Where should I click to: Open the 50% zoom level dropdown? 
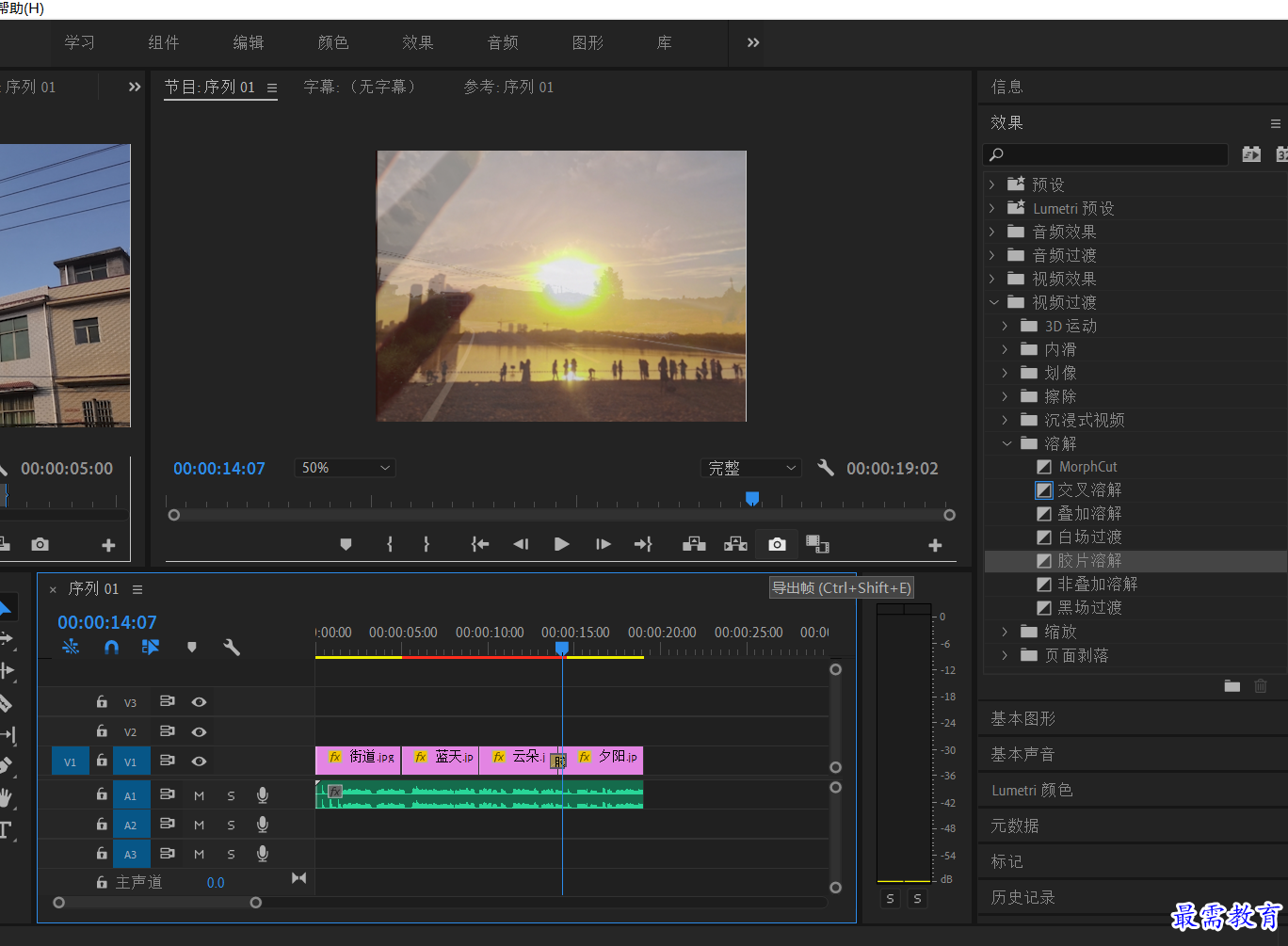[345, 468]
